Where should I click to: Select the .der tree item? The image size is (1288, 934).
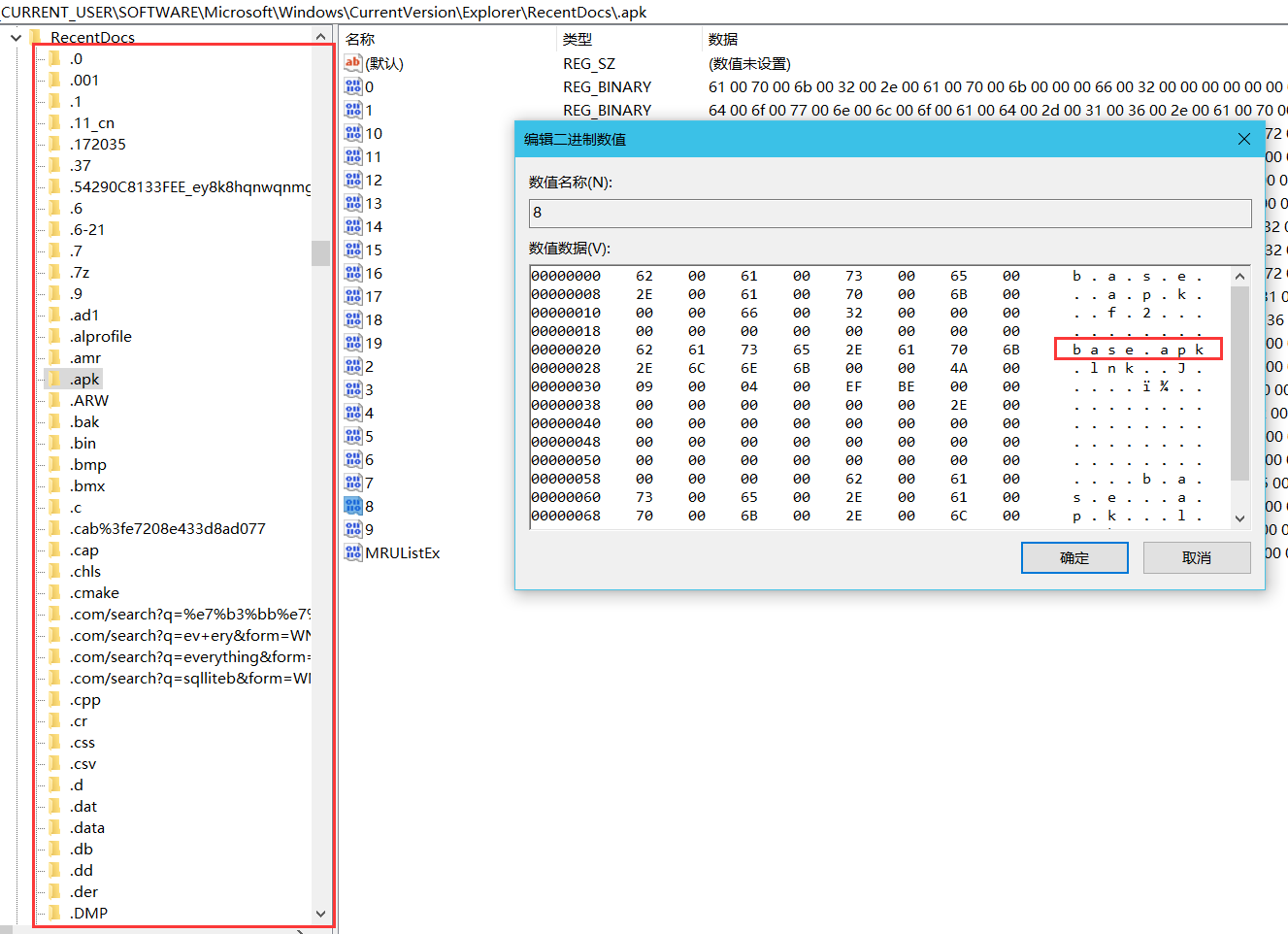pos(84,892)
